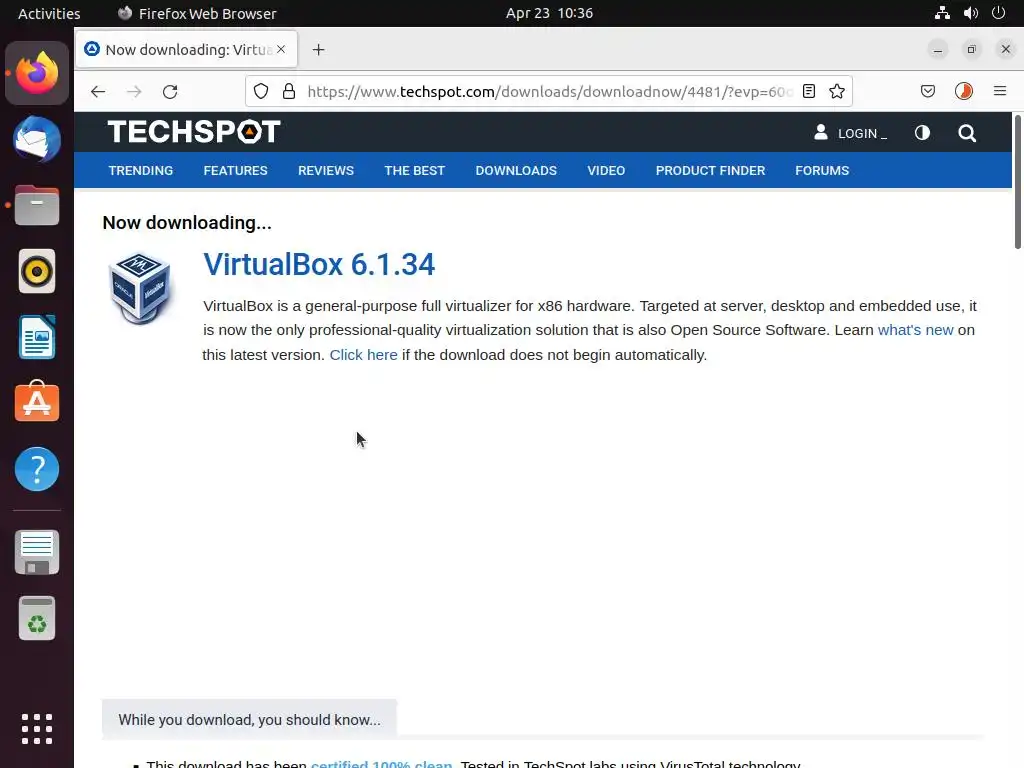Viewport: 1024px width, 768px height.
Task: Open the PRODUCT FINDER menu item
Action: [x=710, y=170]
